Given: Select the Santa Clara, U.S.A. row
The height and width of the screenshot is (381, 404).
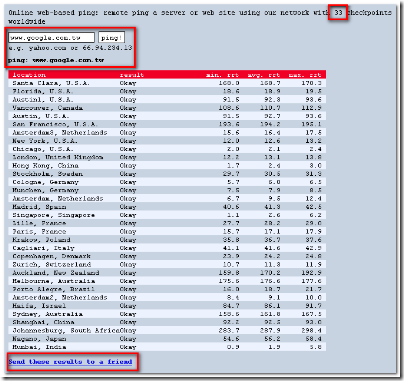Looking at the screenshot, I should click(x=167, y=83).
